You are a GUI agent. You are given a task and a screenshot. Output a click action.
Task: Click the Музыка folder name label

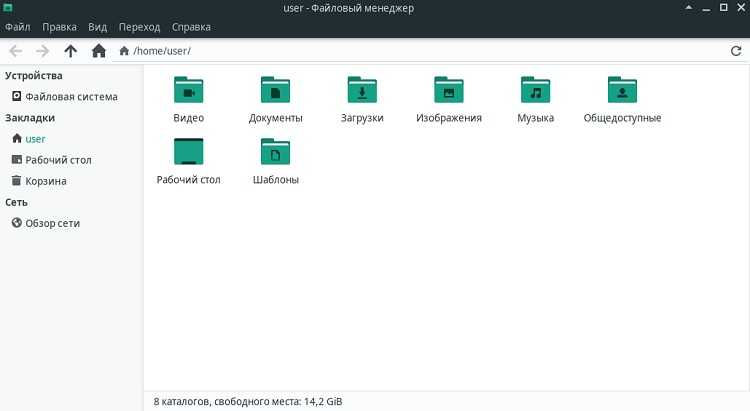tap(536, 118)
